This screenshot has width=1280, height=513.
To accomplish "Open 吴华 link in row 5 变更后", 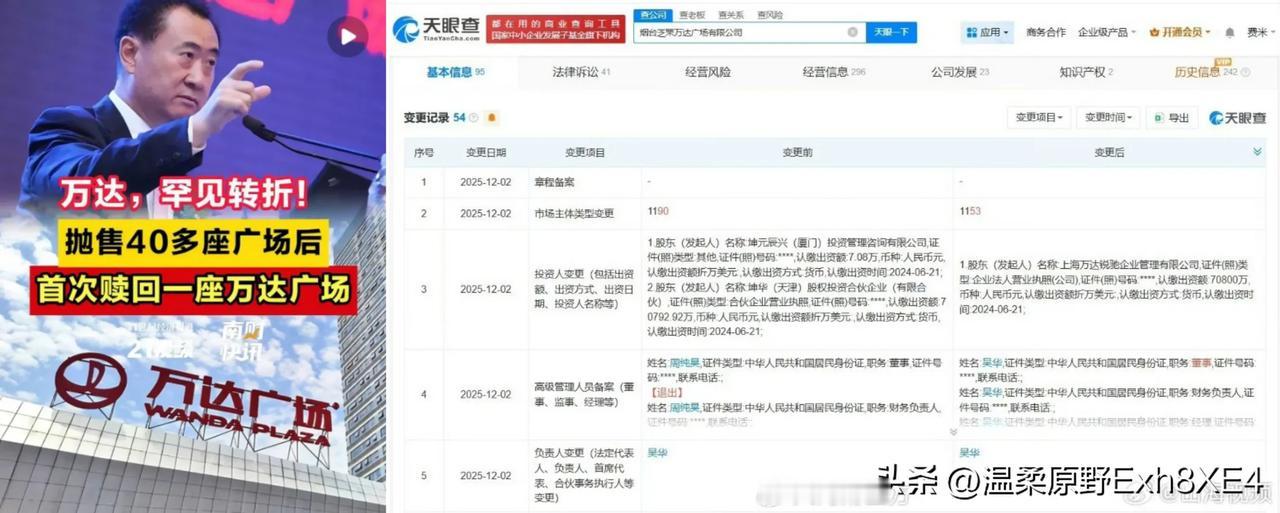I will 970,453.
